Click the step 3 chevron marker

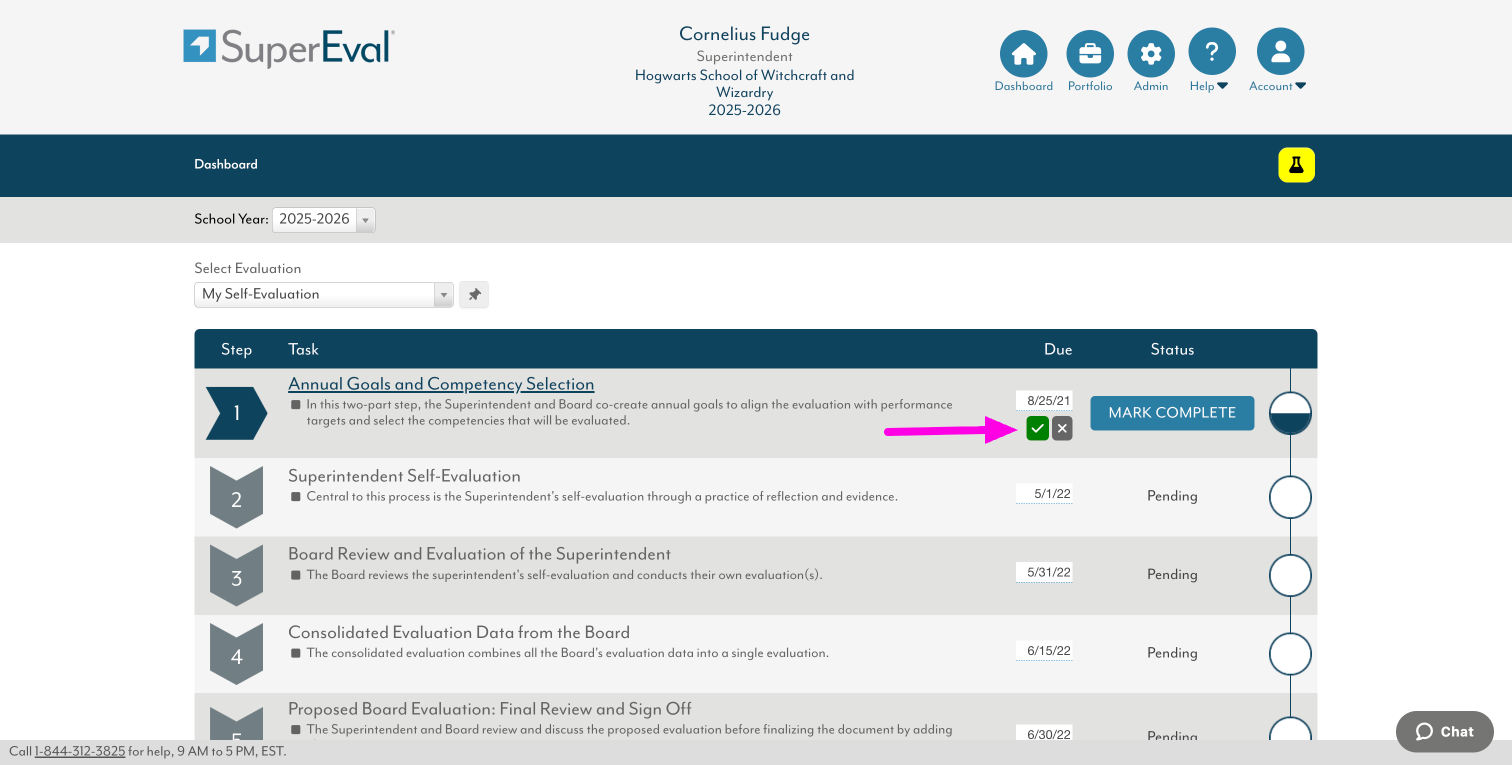(x=236, y=576)
